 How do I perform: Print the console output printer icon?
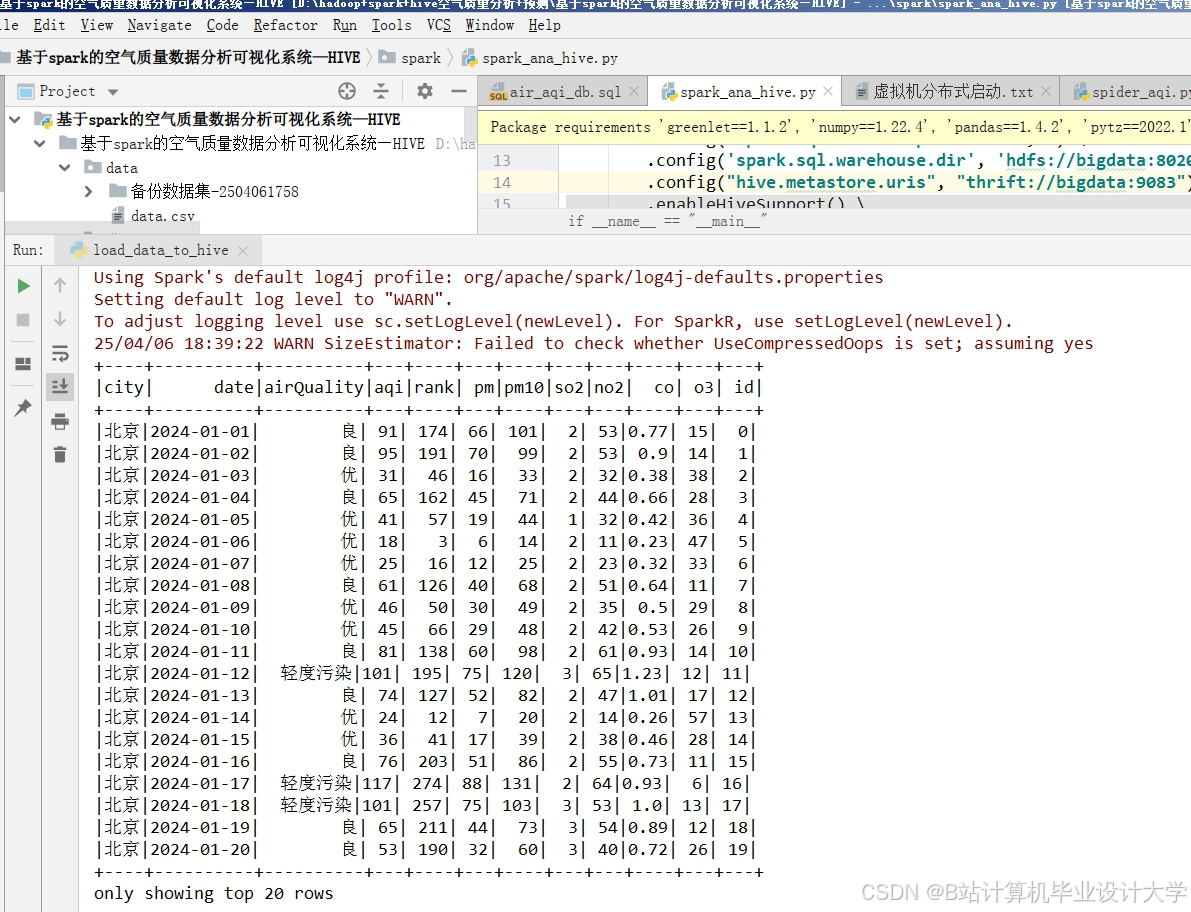click(x=60, y=421)
